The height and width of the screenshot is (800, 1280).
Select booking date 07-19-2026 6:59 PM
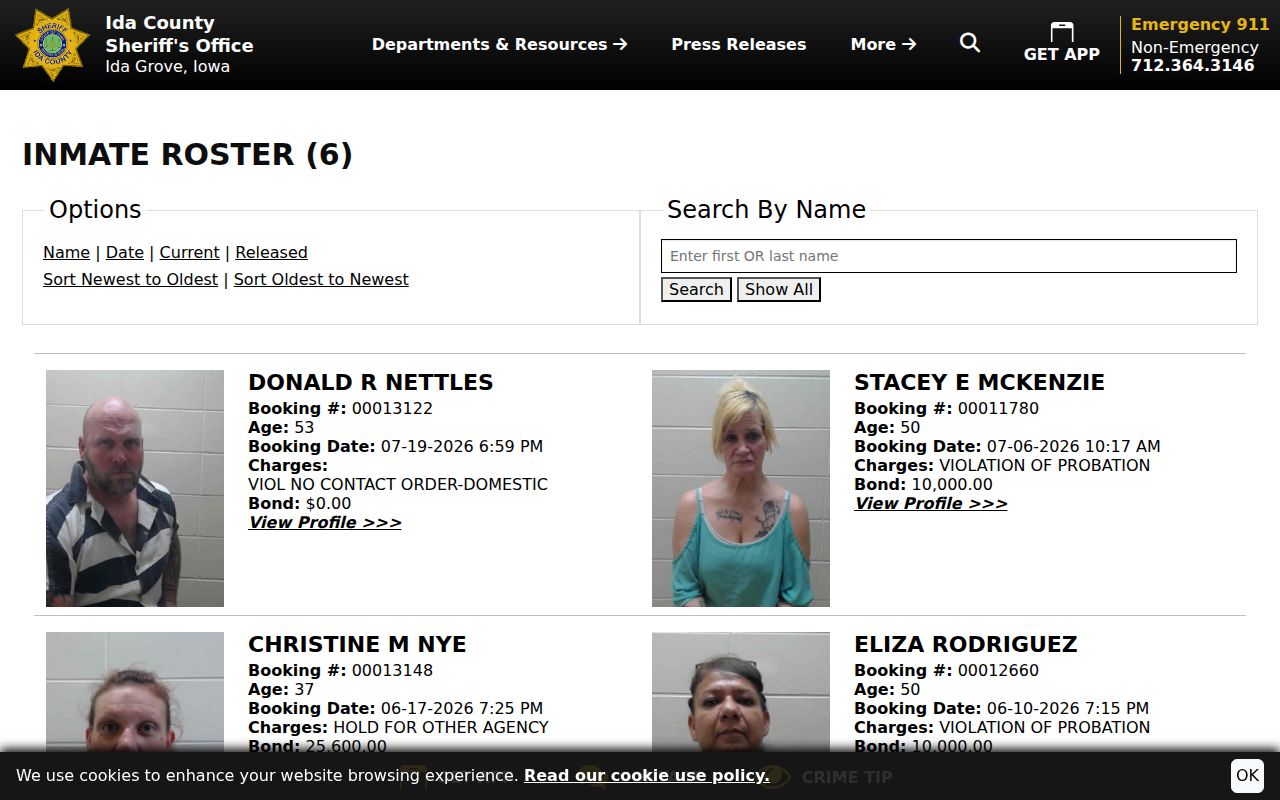coord(462,447)
